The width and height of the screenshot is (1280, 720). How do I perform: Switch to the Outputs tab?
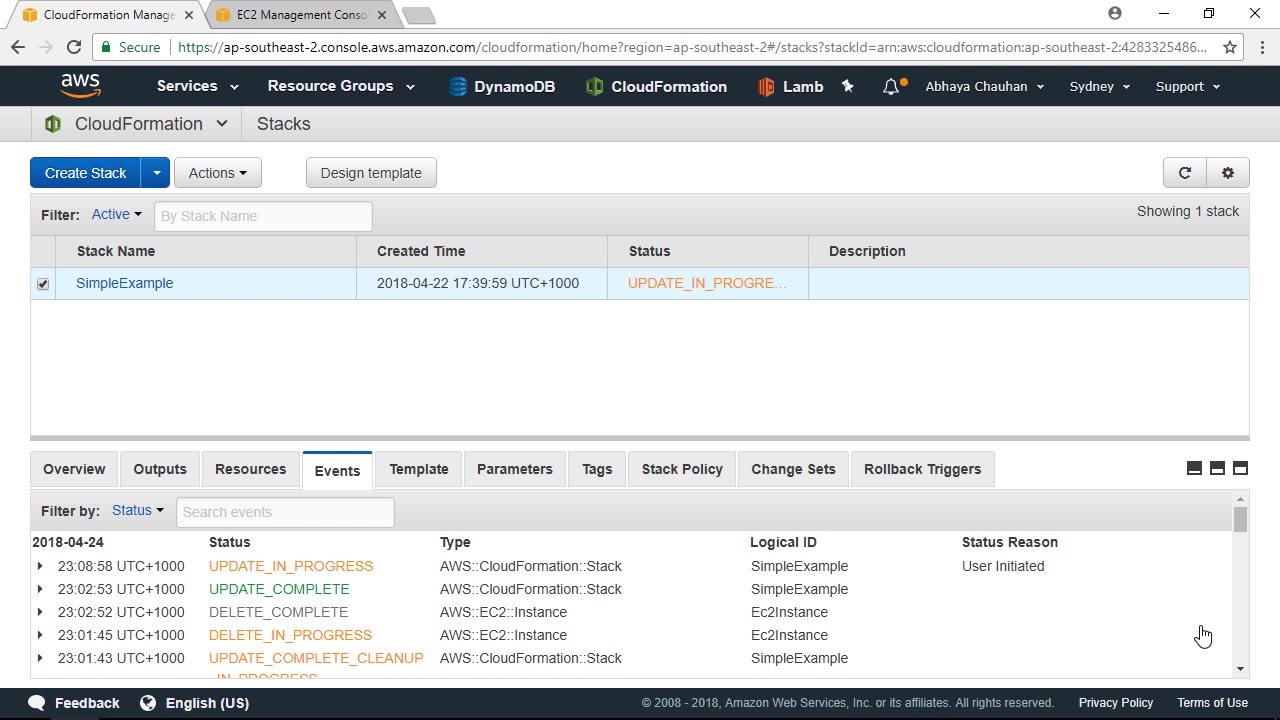pos(160,469)
